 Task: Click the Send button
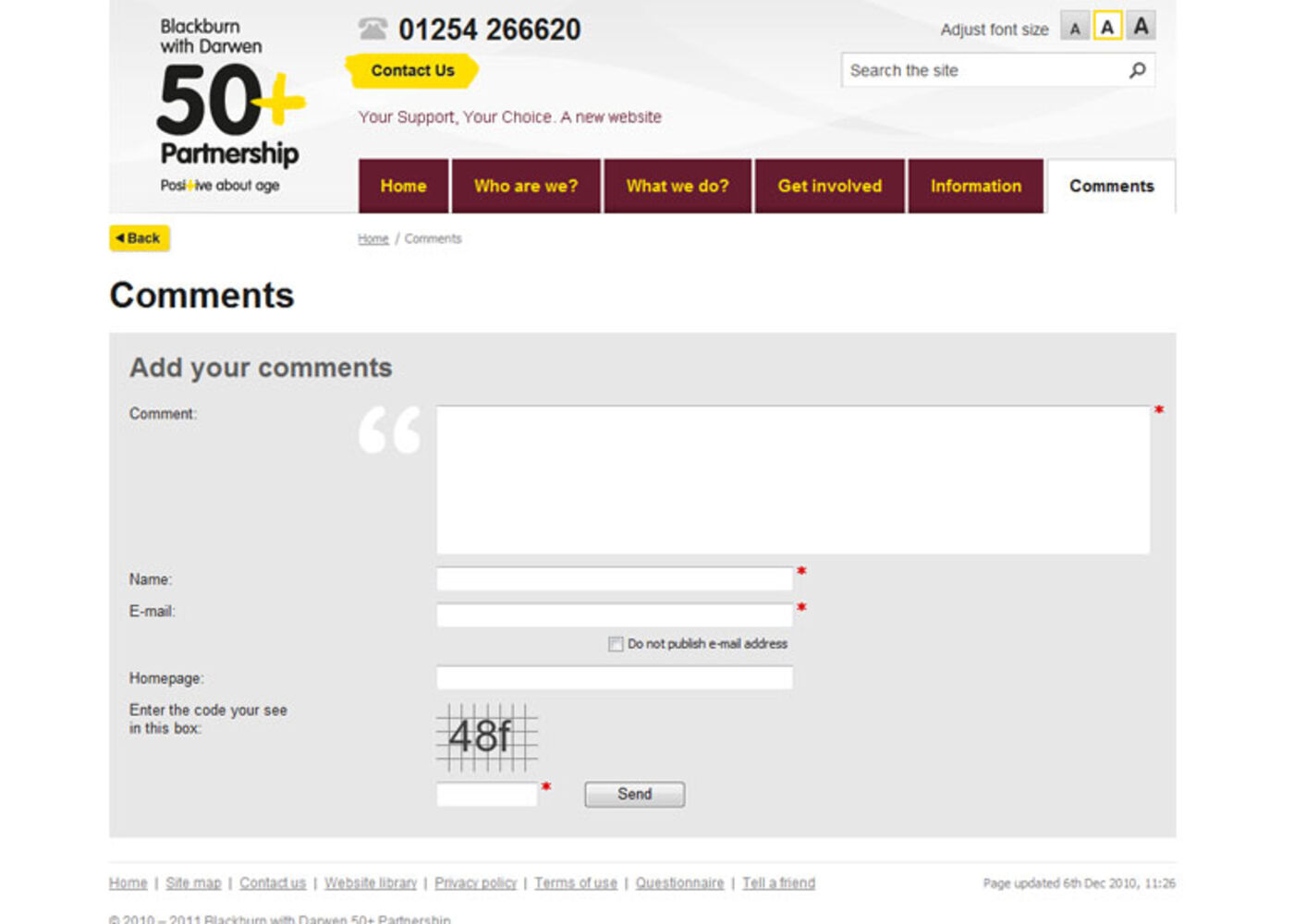click(x=634, y=795)
